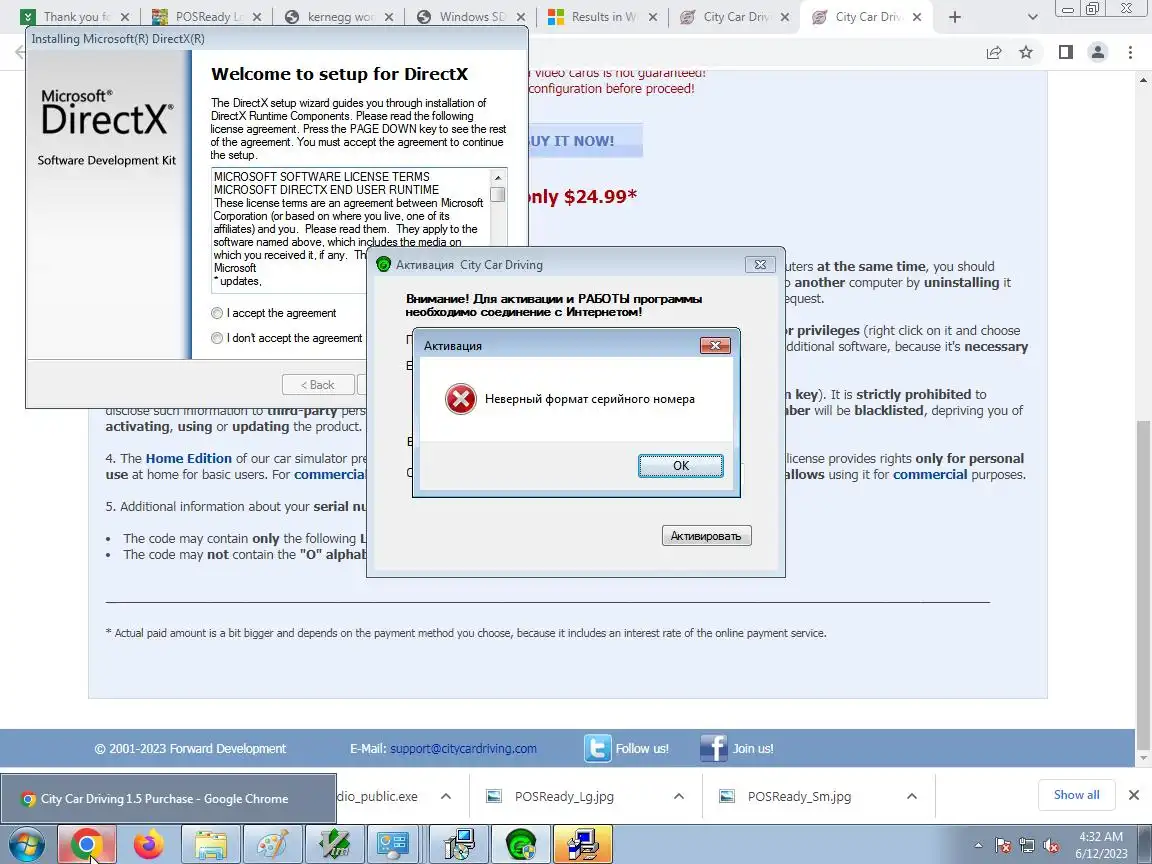Viewport: 1152px width, 864px height.
Task: Click the Control Panel taskbar icon
Action: [x=392, y=845]
